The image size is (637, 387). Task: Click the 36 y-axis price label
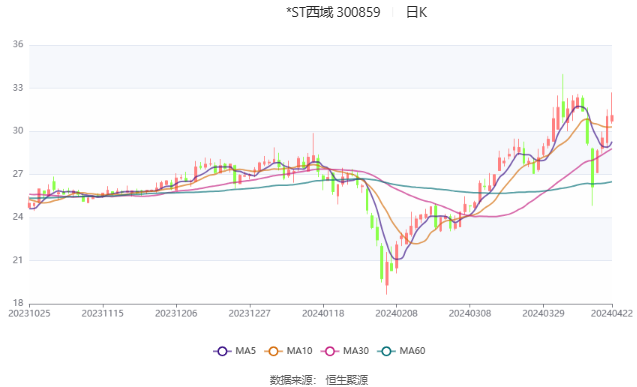click(18, 44)
